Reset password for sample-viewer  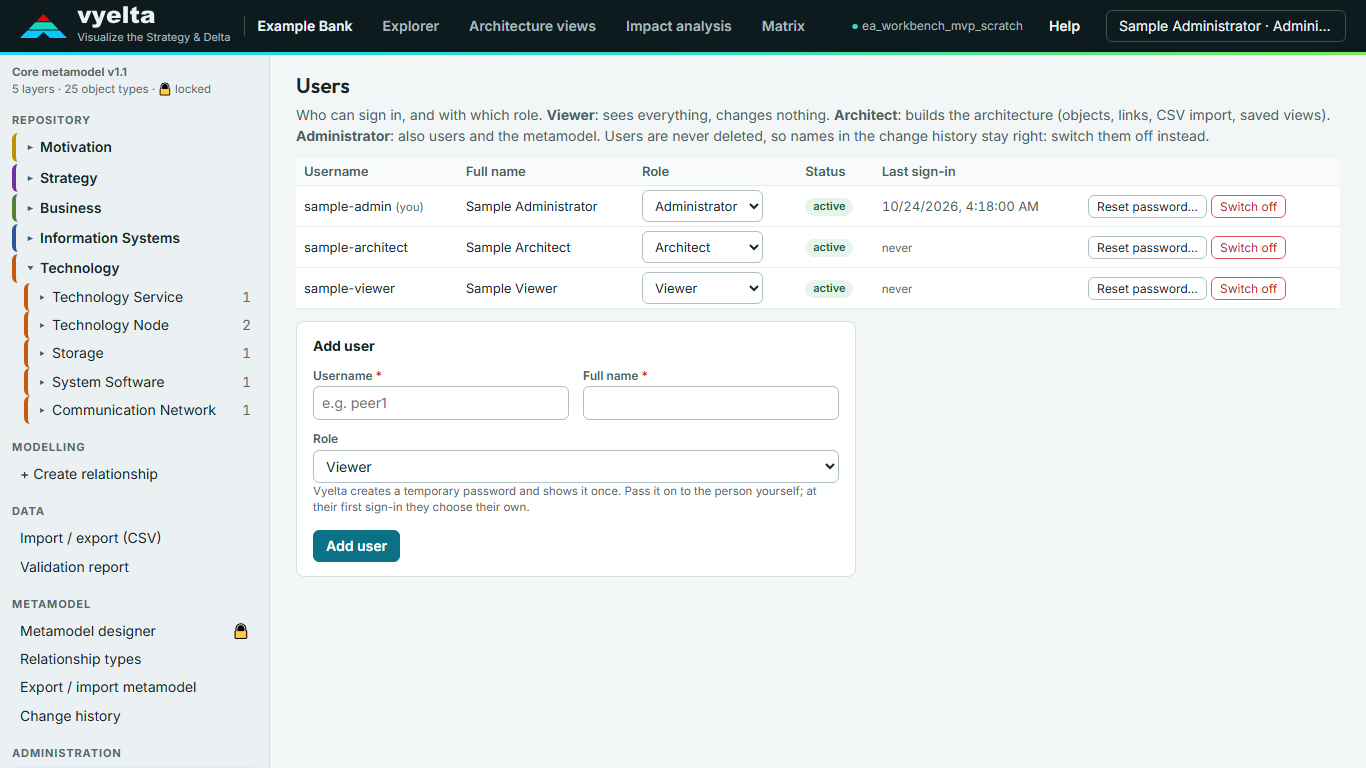point(1147,289)
